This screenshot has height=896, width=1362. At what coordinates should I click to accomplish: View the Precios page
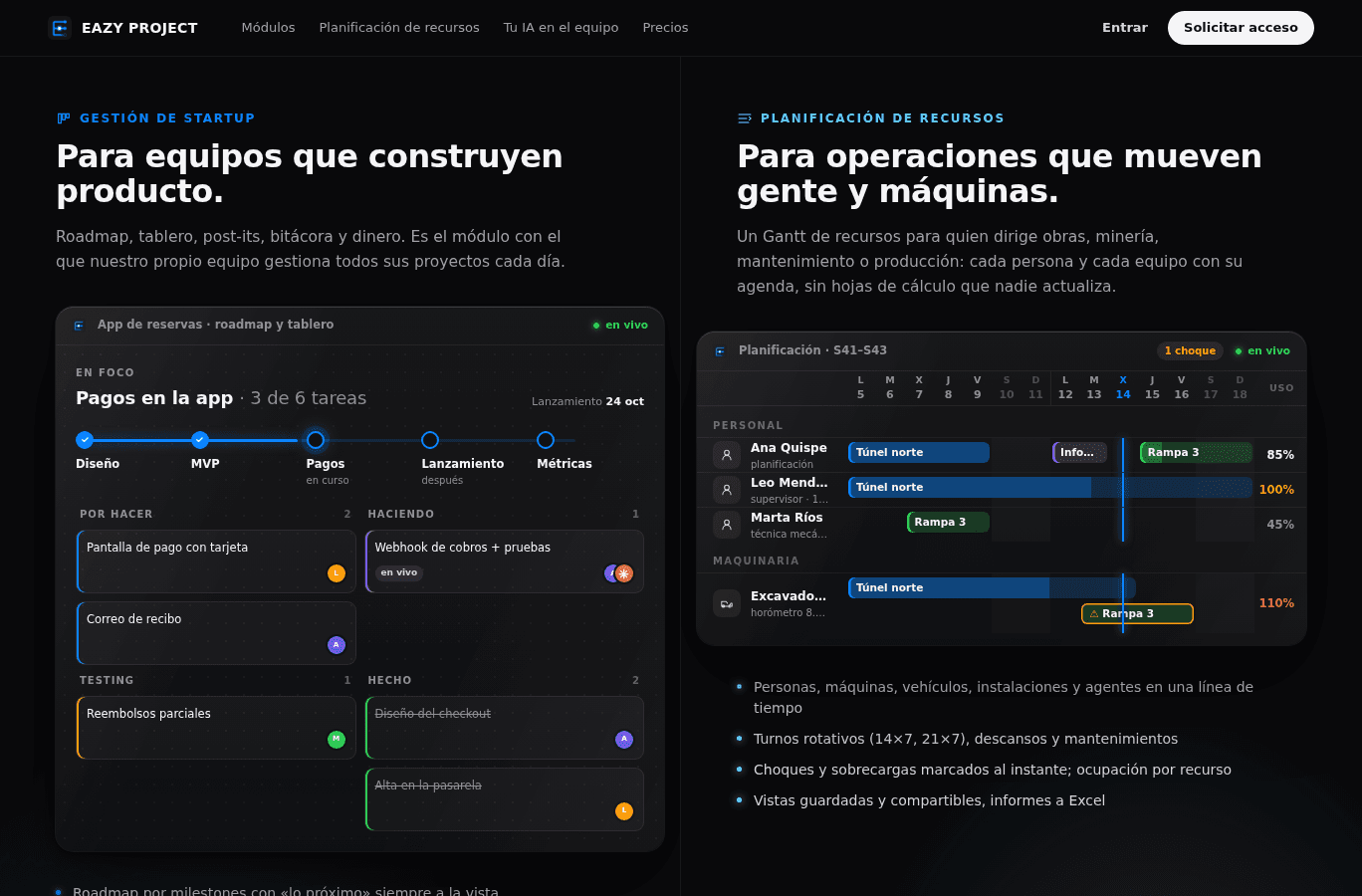665,28
